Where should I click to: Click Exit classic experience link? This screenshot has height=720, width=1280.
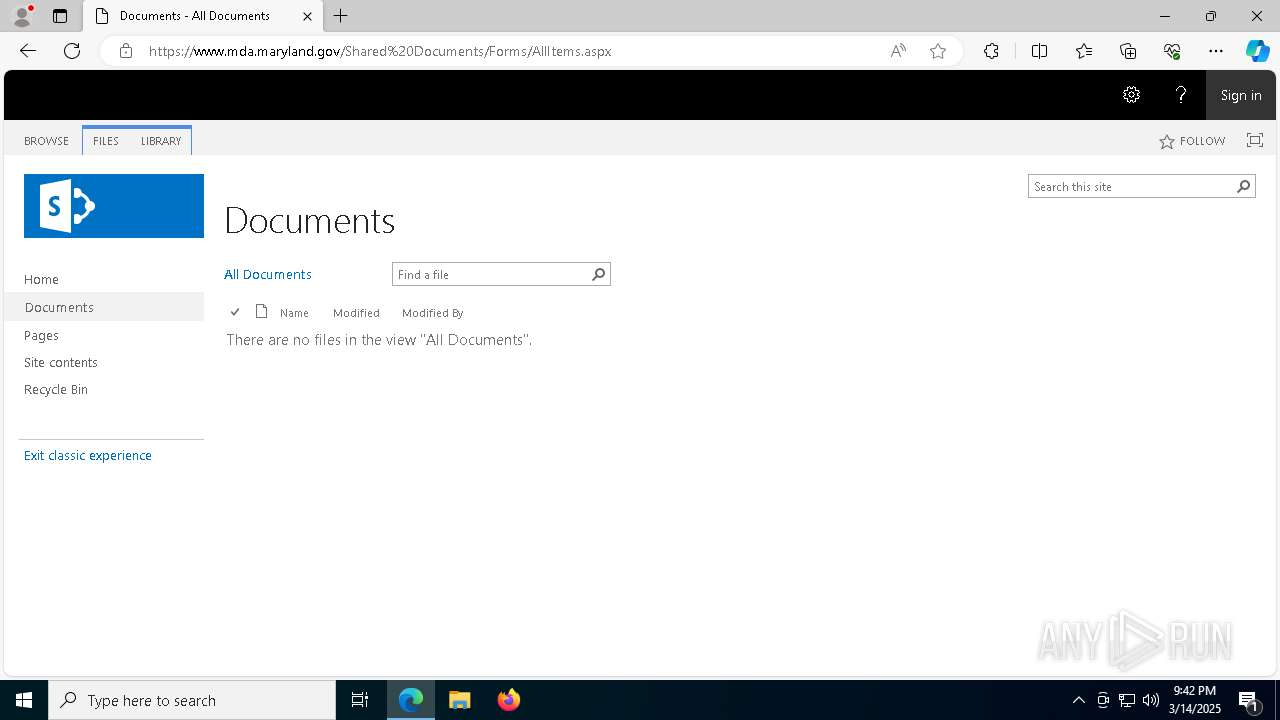(88, 455)
